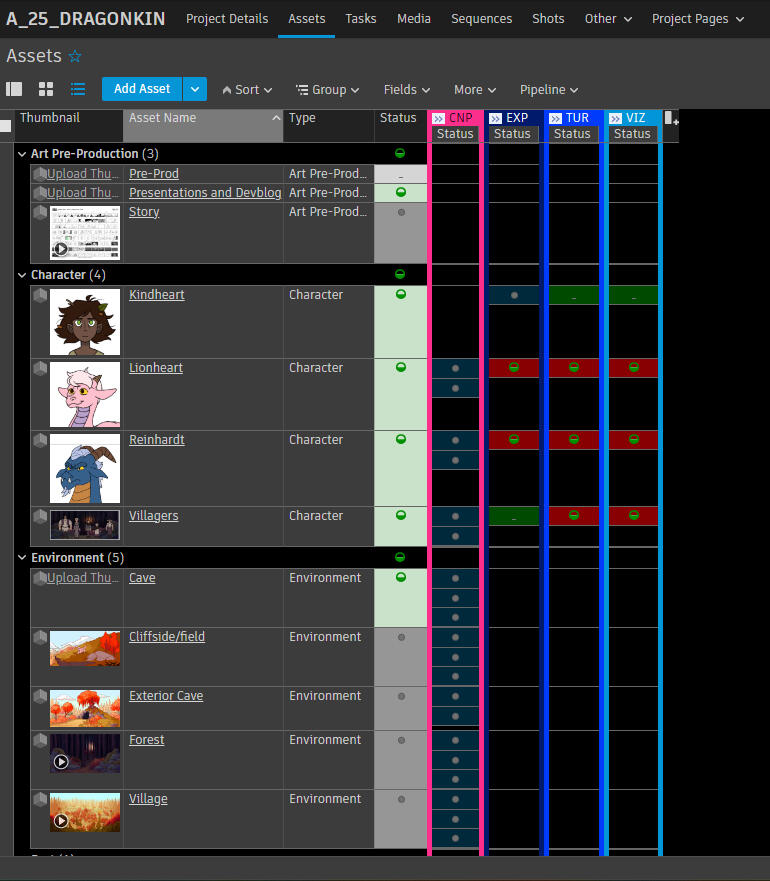Viewport: 770px width, 881px height.
Task: Open the Project Pages menu
Action: tap(698, 19)
